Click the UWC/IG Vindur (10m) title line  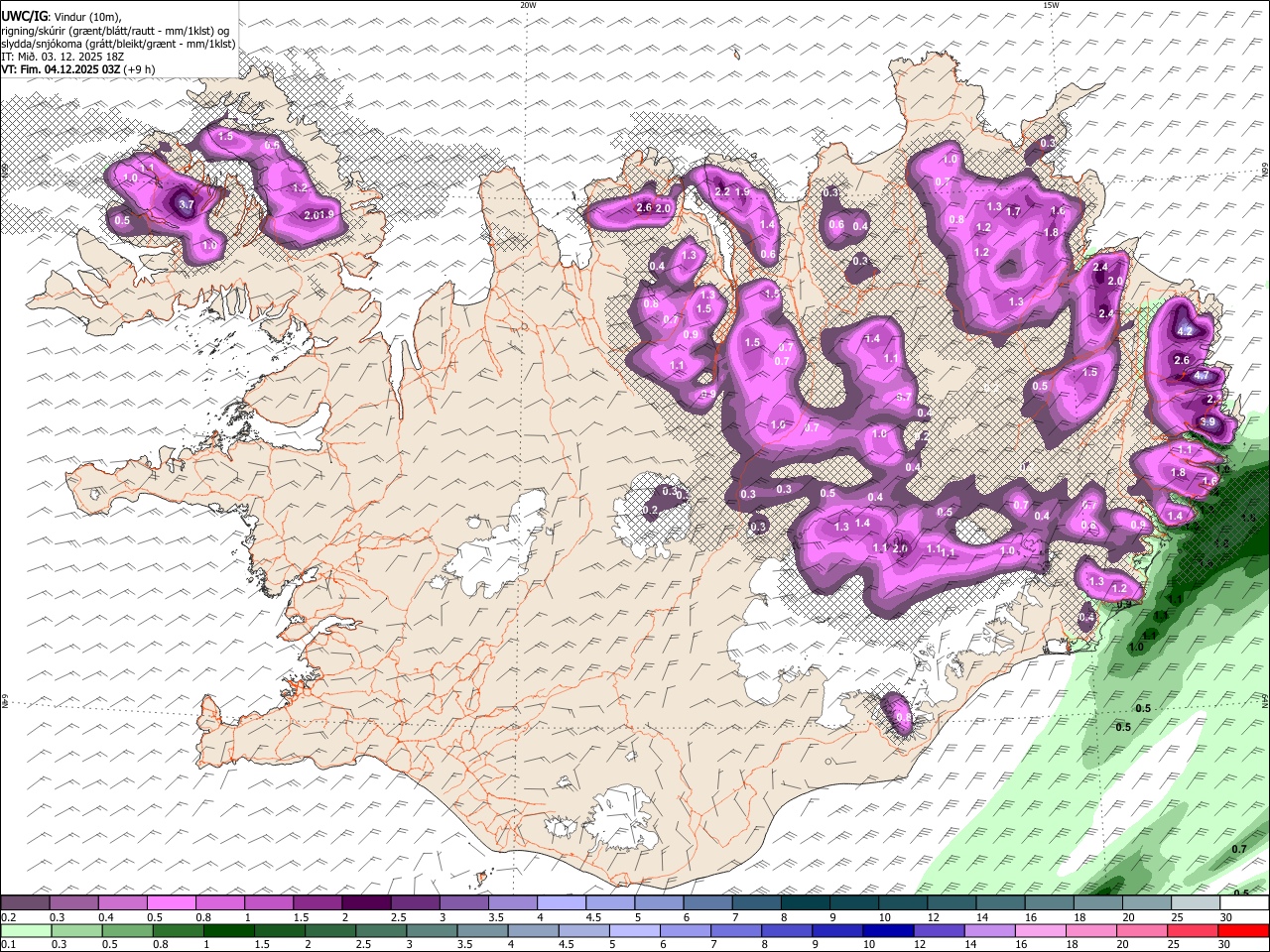pos(61,16)
